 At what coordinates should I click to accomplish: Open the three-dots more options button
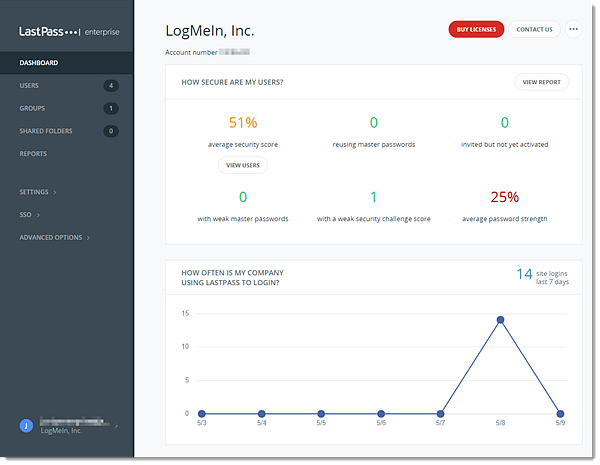coord(573,29)
